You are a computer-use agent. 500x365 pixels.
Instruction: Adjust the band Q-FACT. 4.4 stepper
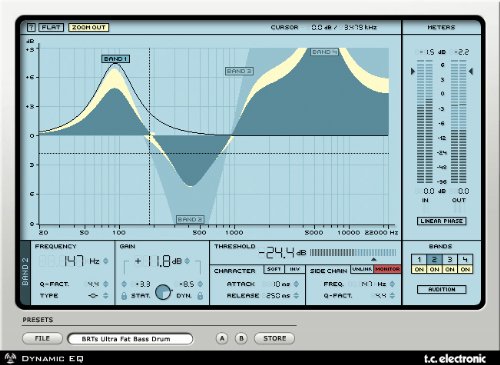[106, 284]
